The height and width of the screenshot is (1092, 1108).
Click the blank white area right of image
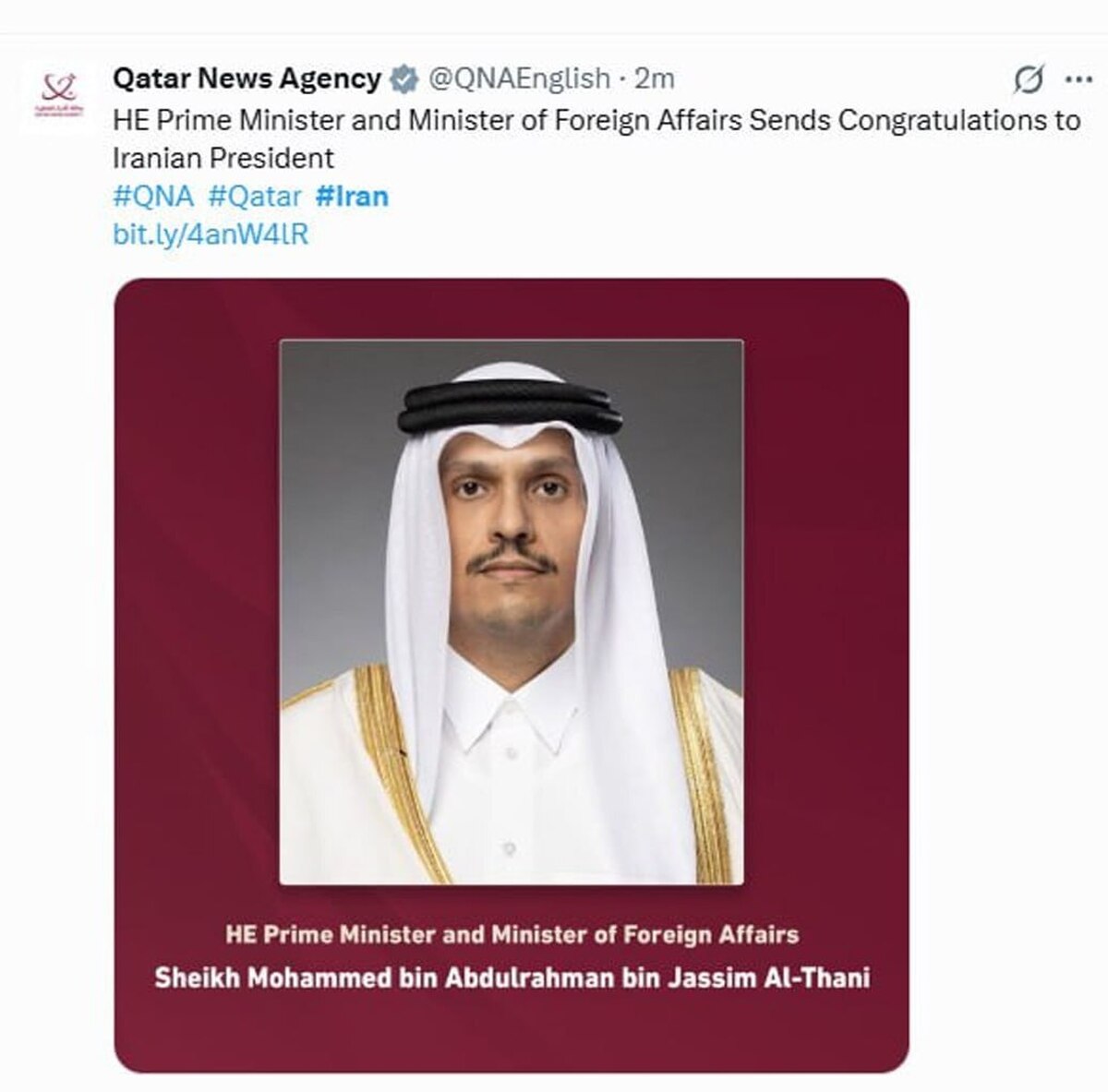coord(1006,646)
